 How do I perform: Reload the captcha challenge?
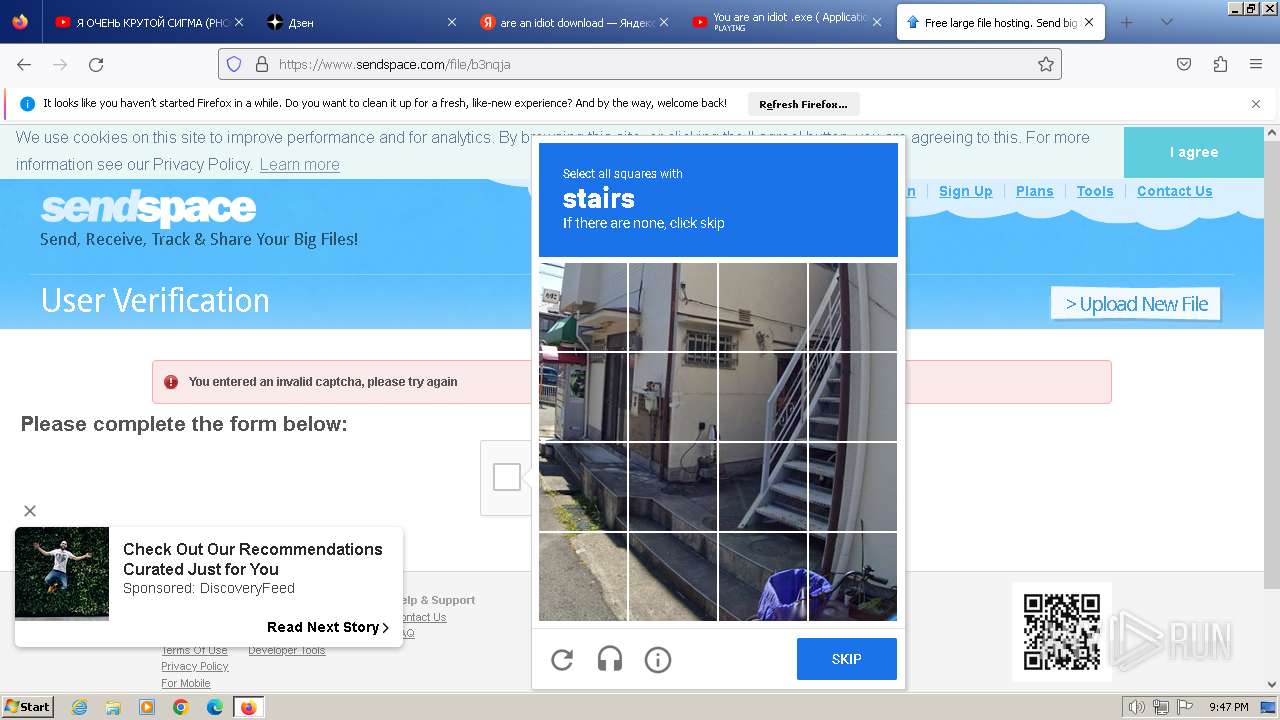(562, 659)
